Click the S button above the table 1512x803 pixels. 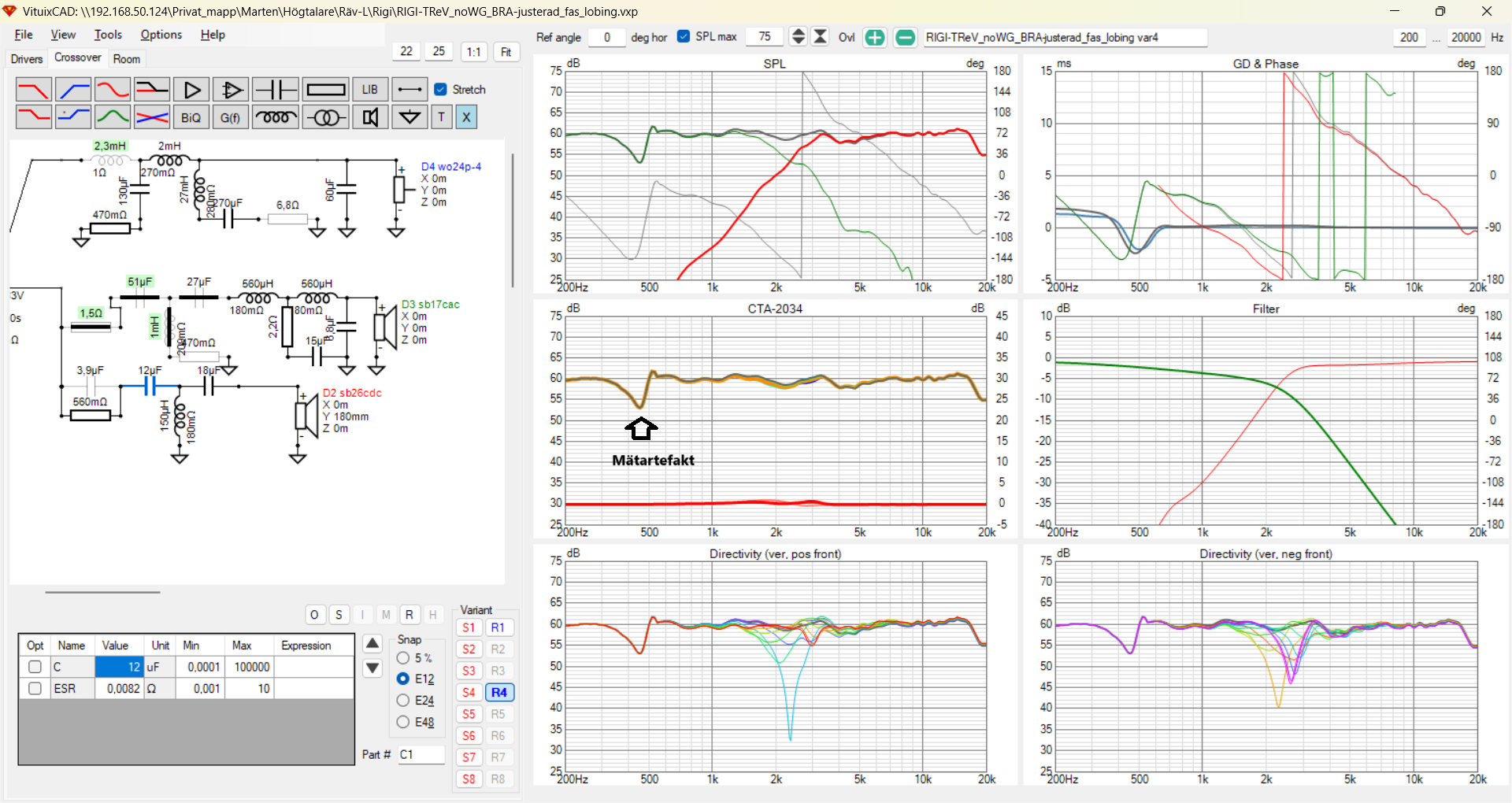pyautogui.click(x=339, y=615)
